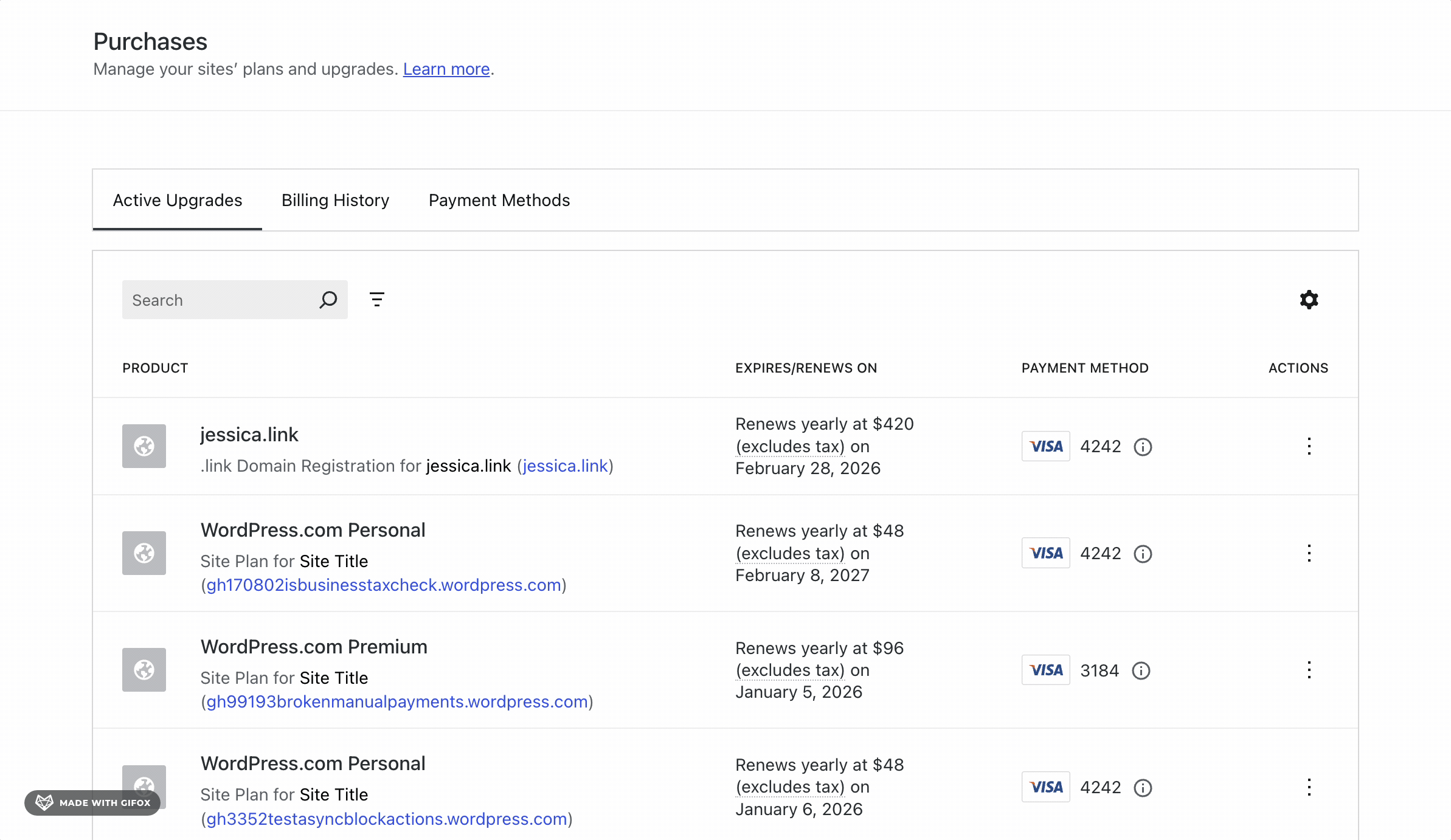Click info icon beside jessica.link payment method
The width and height of the screenshot is (1451, 840).
point(1143,447)
